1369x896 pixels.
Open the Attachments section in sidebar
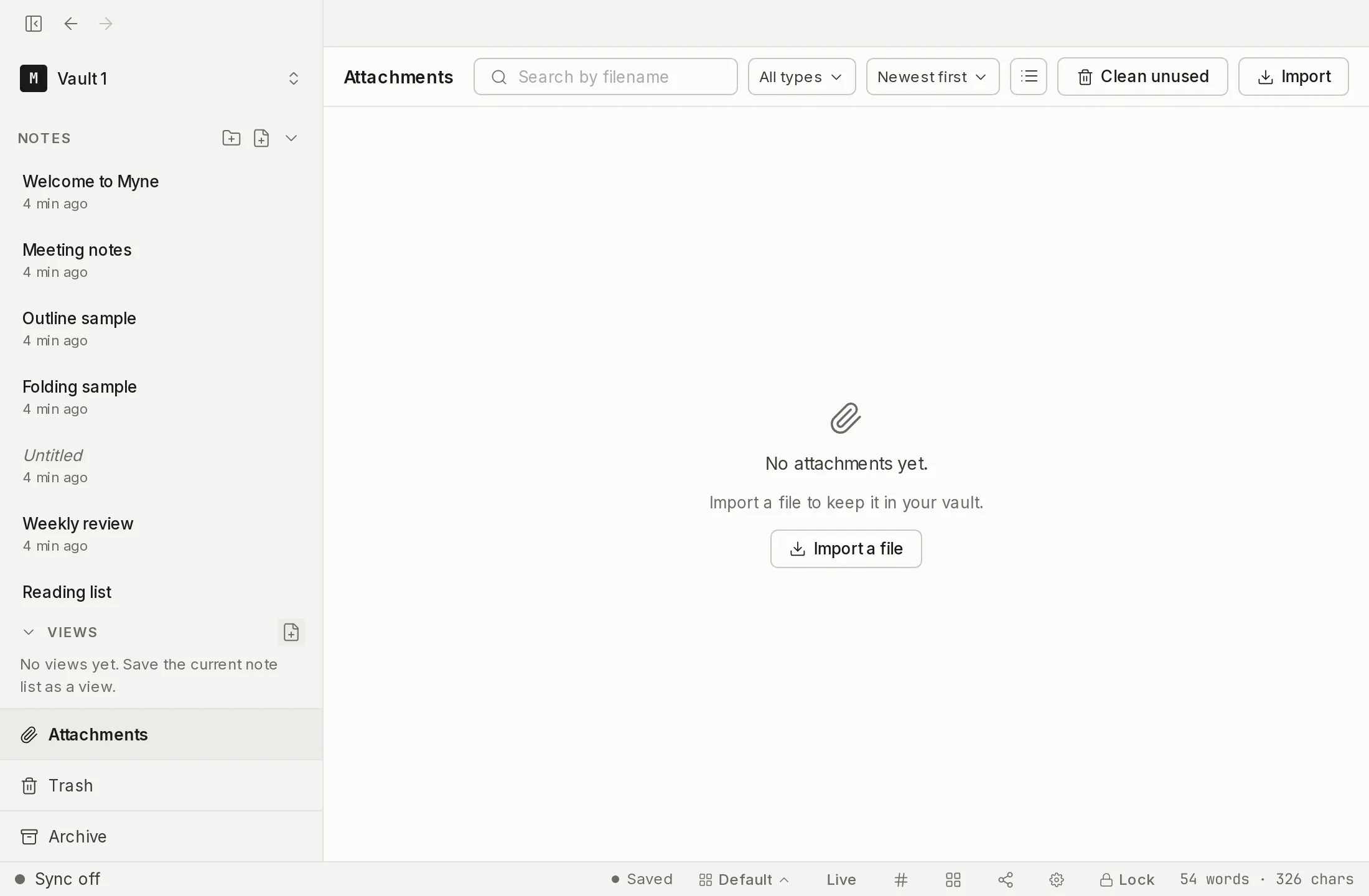click(x=161, y=735)
